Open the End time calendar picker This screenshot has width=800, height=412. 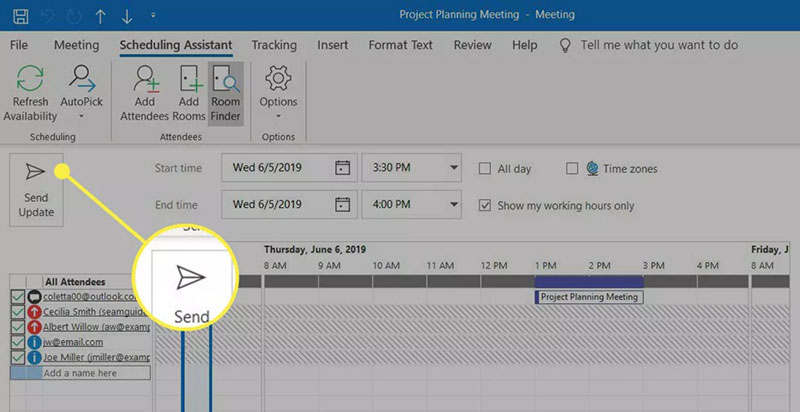click(x=342, y=204)
